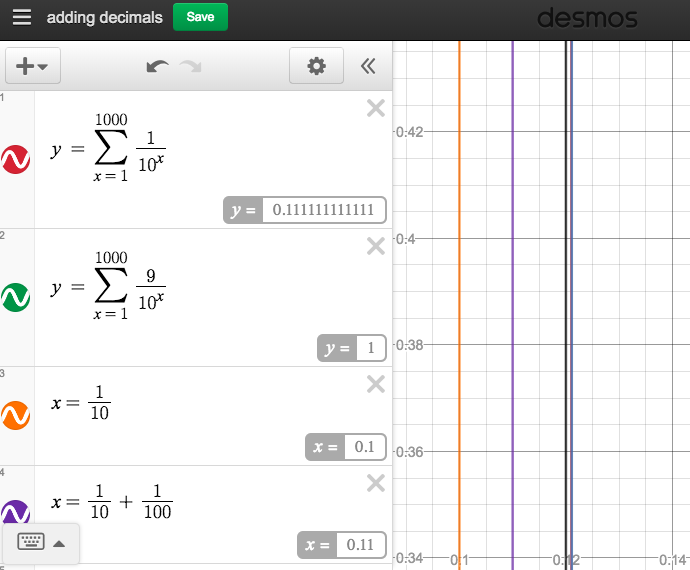Click the green Save button

[x=200, y=17]
